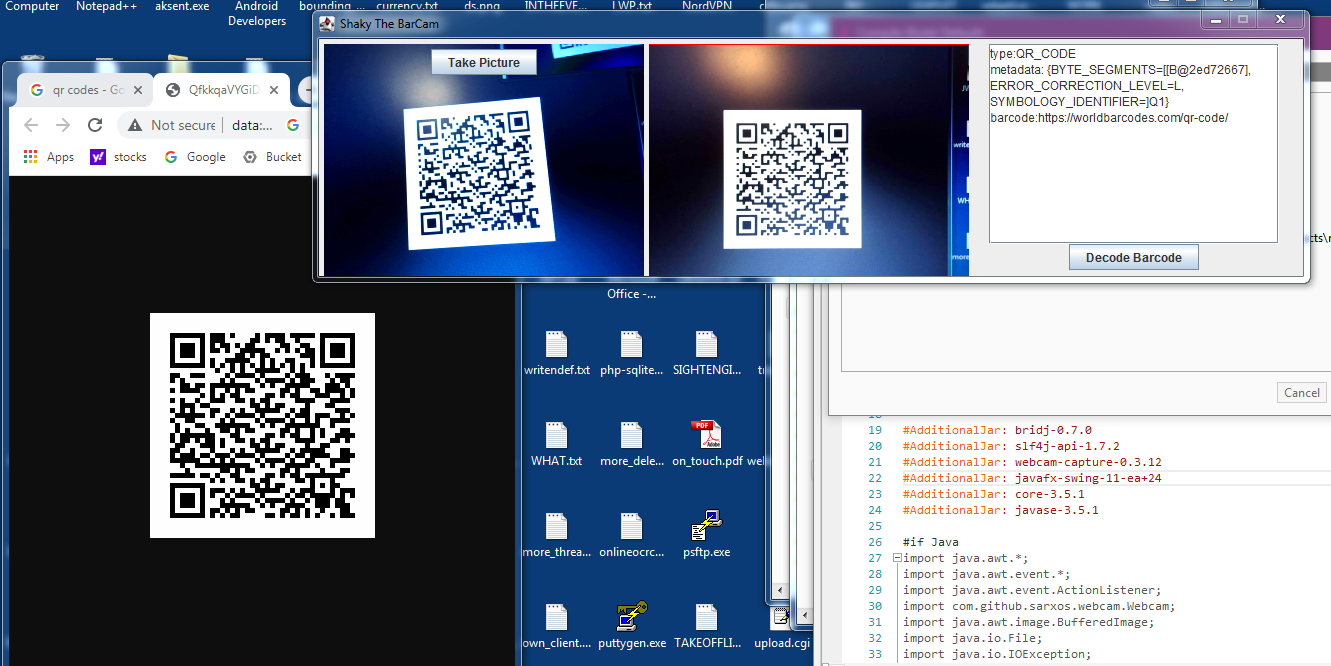Click the Take Picture button

[484, 63]
